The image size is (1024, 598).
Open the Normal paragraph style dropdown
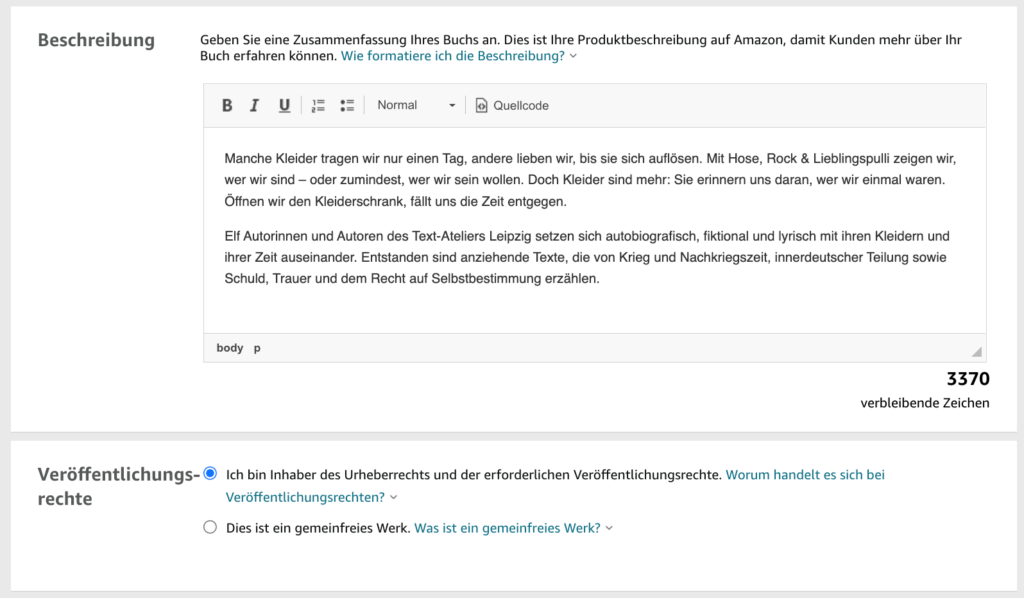pyautogui.click(x=415, y=104)
